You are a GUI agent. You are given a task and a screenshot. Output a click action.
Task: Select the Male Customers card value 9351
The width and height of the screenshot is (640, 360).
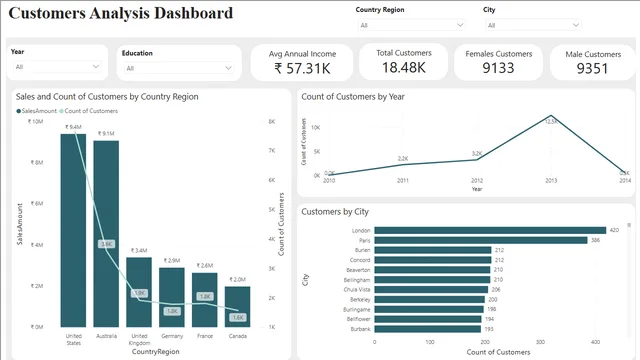coord(592,68)
